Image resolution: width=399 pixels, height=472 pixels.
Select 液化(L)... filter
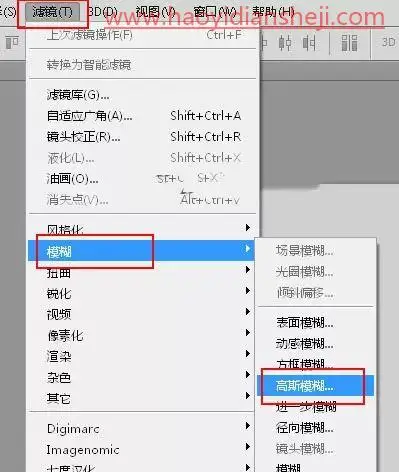point(143,158)
